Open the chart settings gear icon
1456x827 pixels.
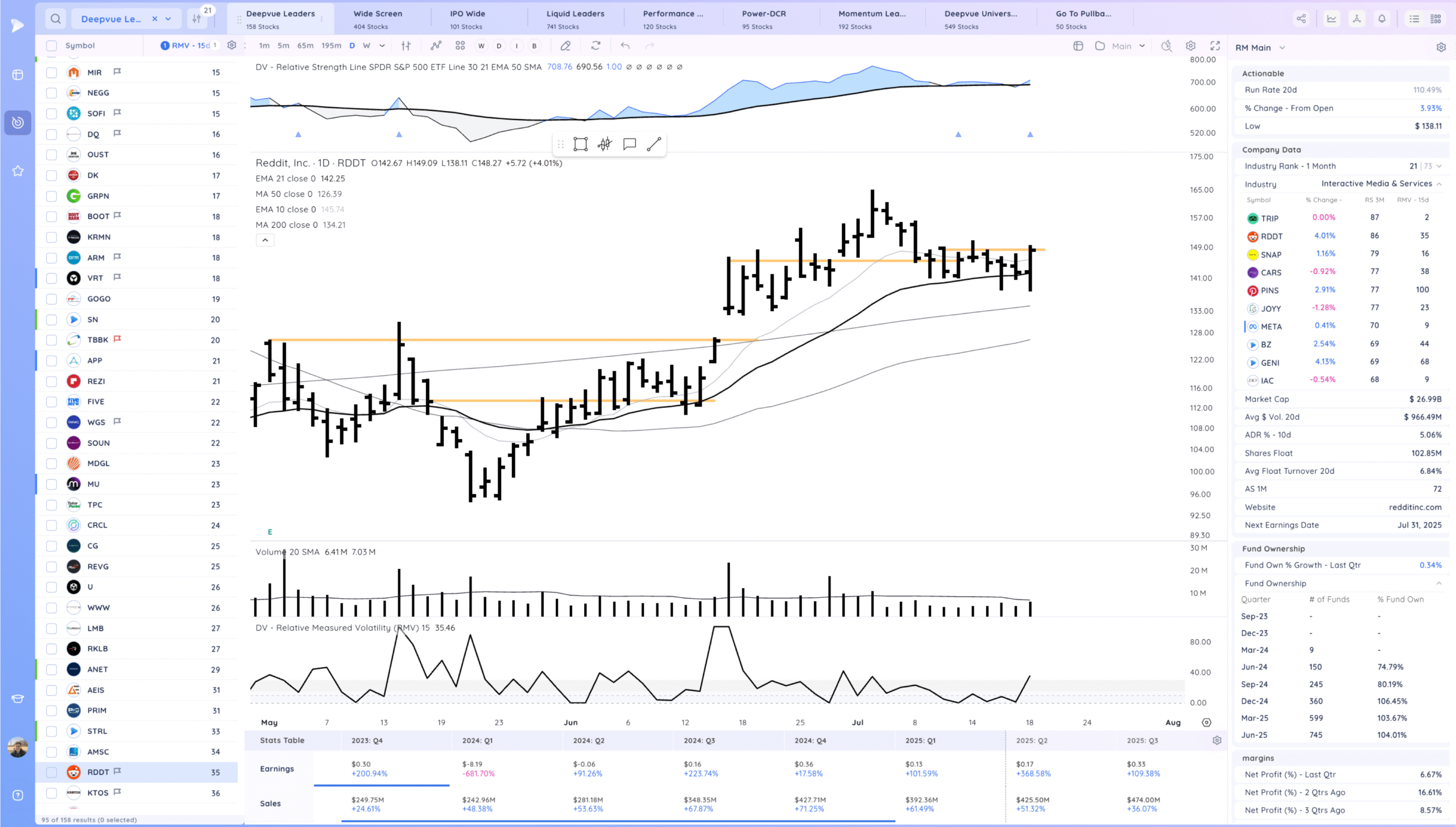coord(1190,46)
